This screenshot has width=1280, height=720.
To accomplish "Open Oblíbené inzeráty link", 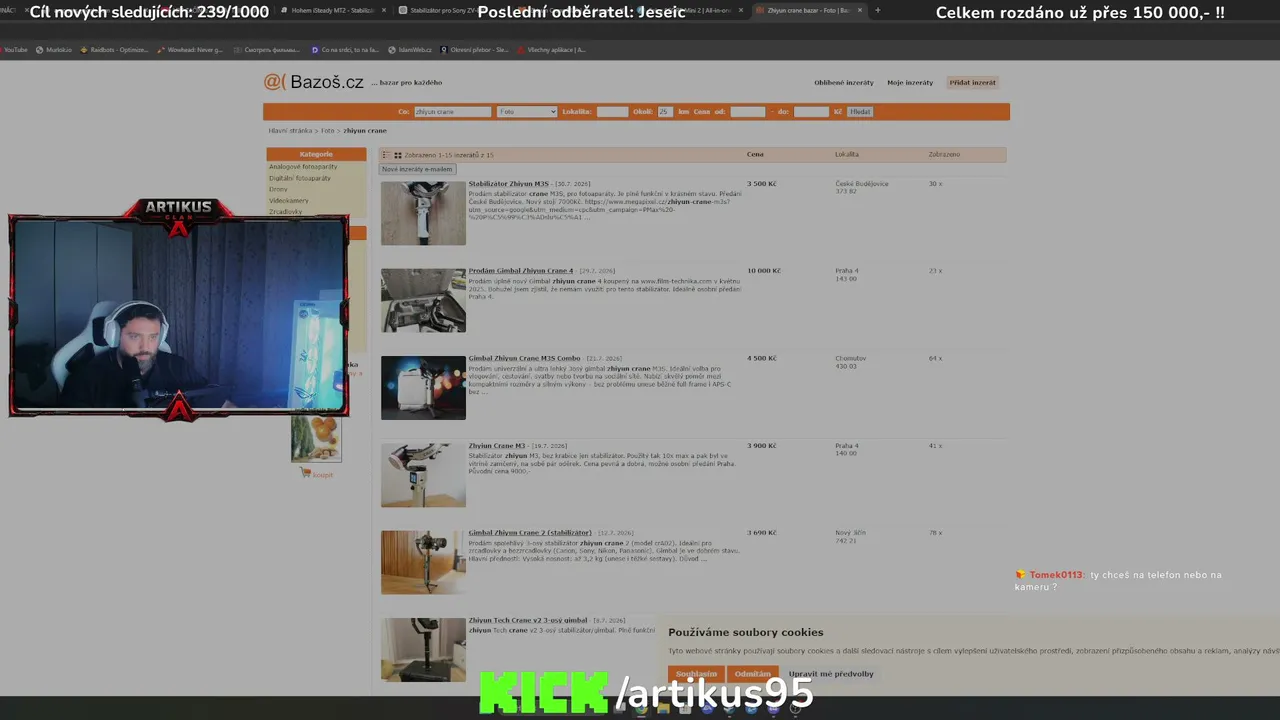I will [843, 83].
